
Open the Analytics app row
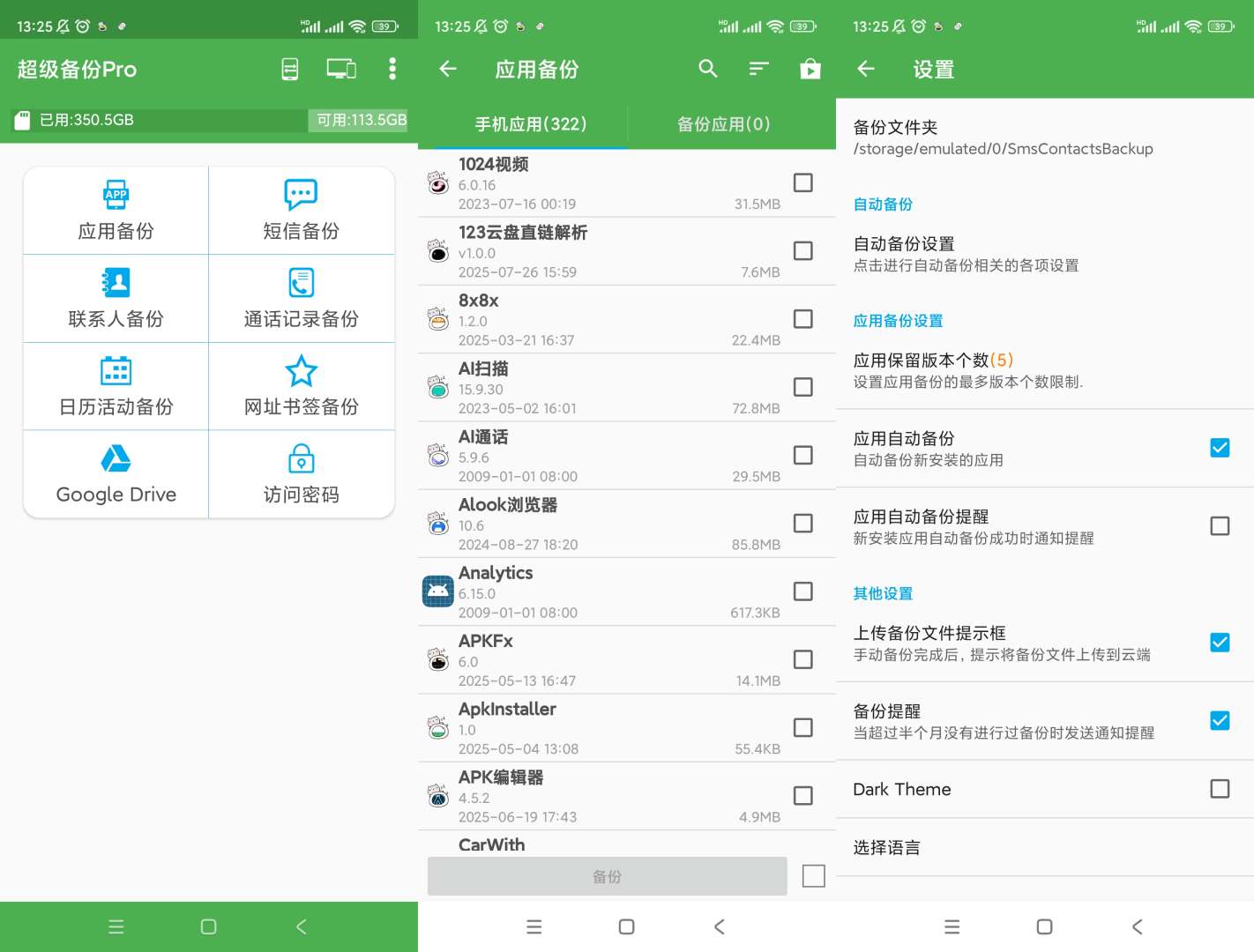[x=627, y=591]
